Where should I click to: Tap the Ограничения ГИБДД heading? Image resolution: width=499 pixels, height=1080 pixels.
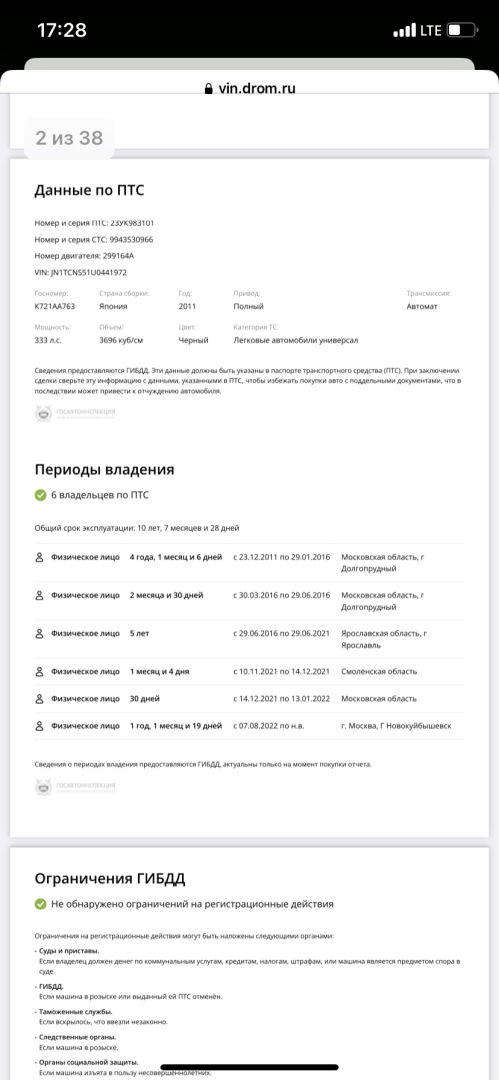110,879
